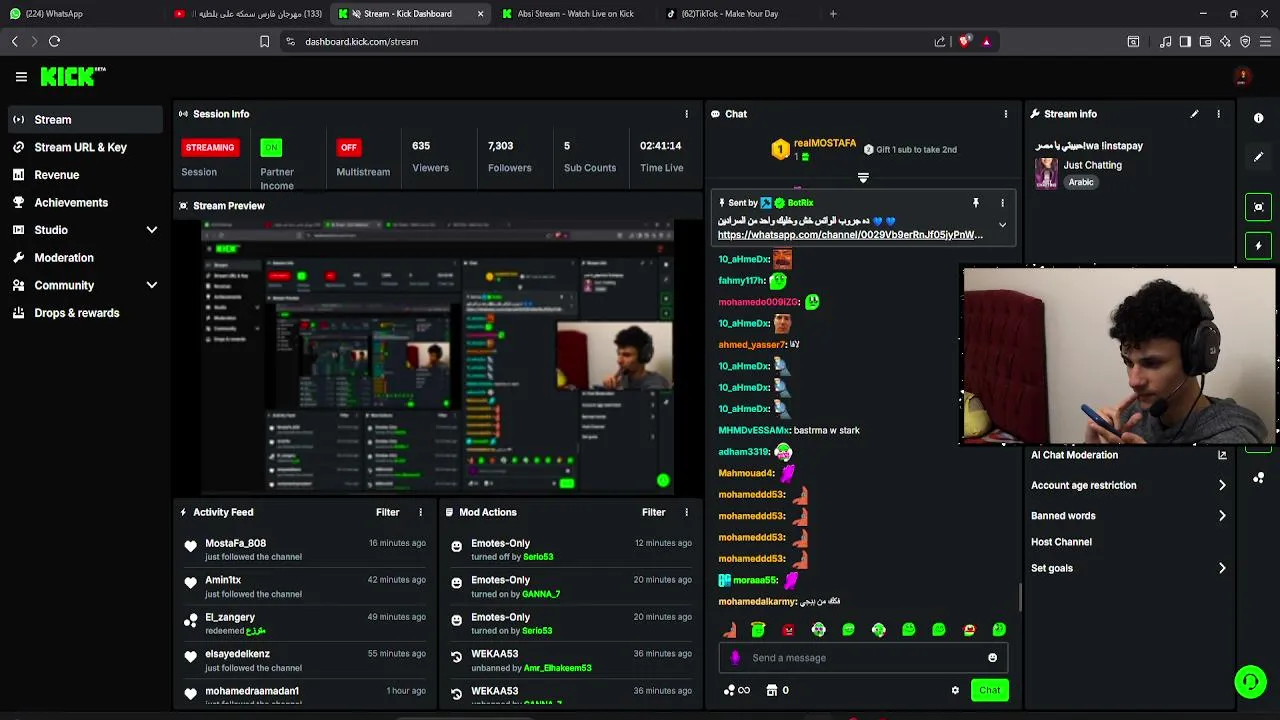
Task: Click the MostaFa_808 follow entry
Action: click(306, 550)
